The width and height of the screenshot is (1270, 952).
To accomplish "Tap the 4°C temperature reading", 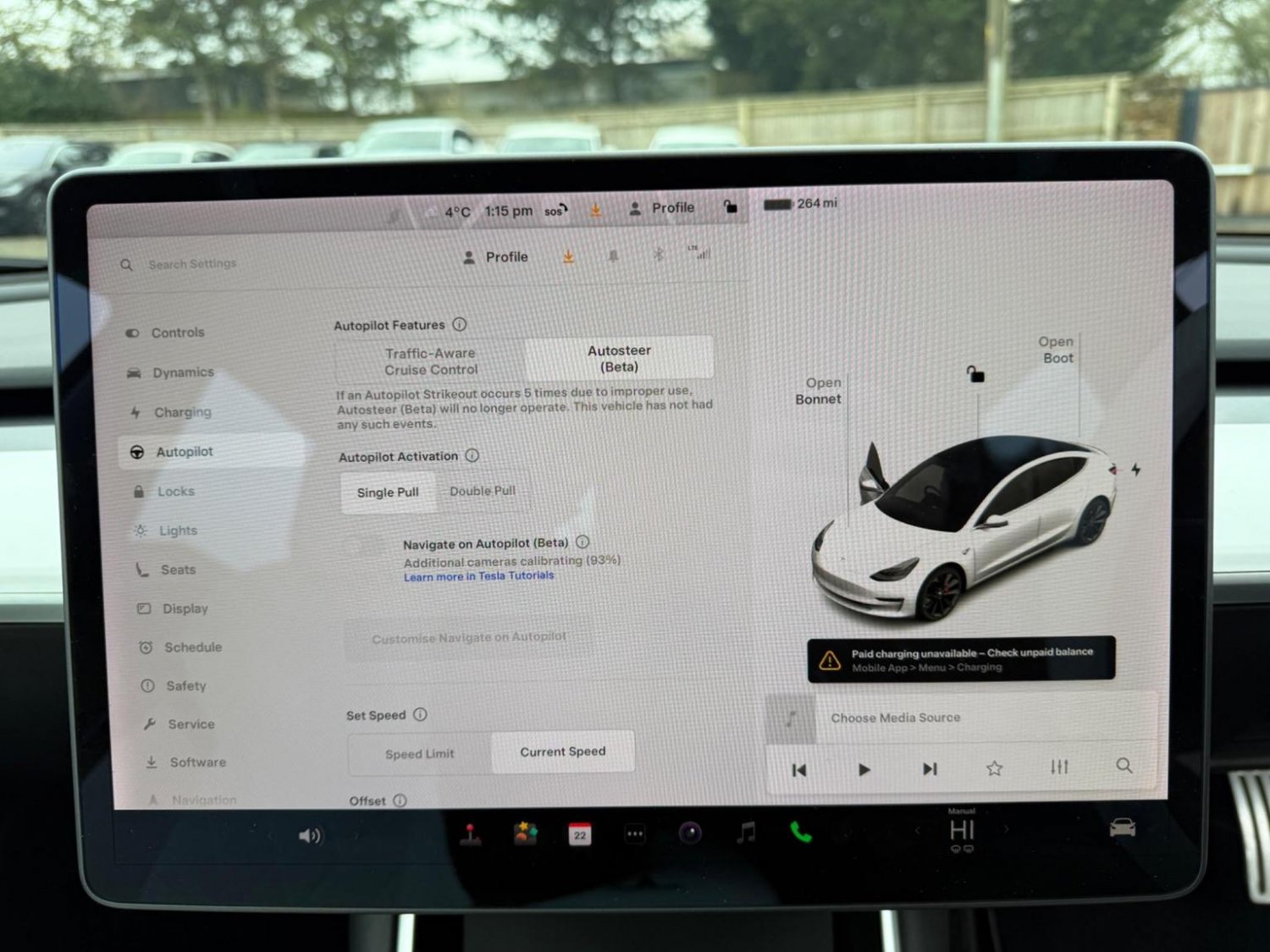I will pos(457,212).
